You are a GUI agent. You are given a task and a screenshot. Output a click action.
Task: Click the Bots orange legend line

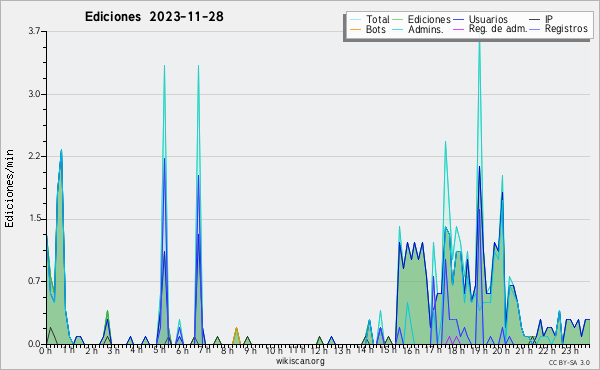355,29
